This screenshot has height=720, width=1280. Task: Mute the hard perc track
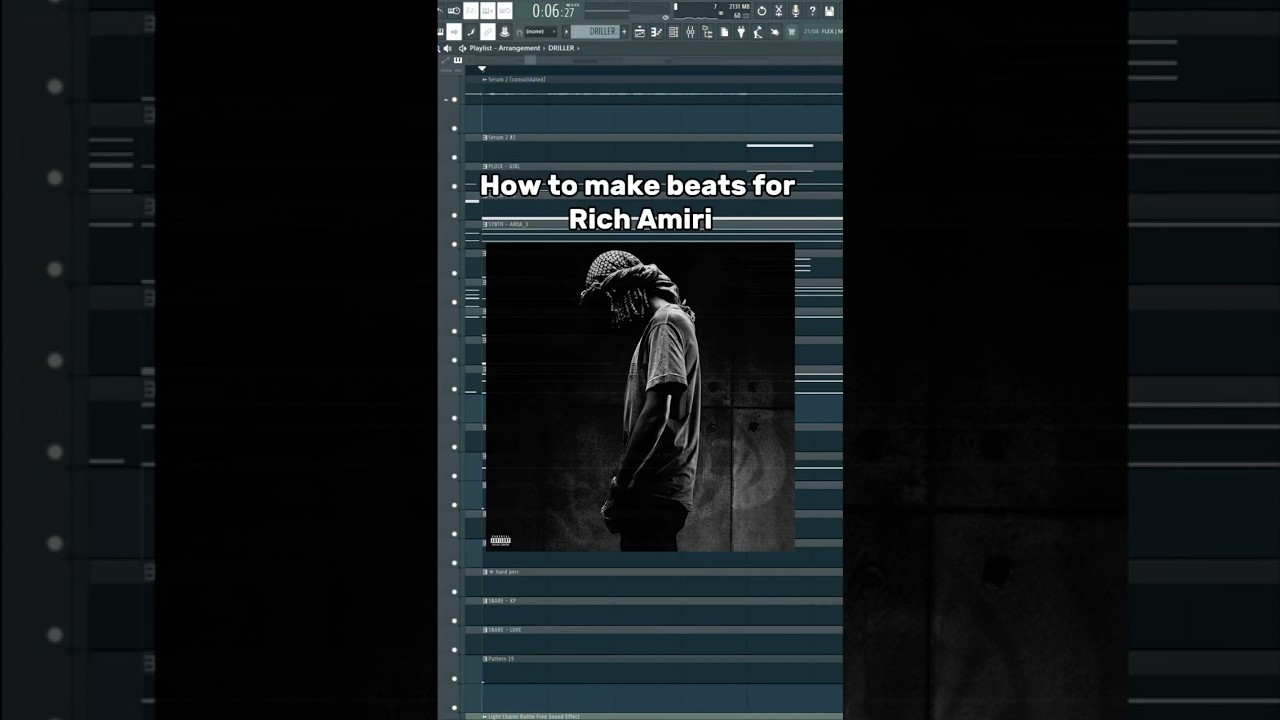point(454,592)
